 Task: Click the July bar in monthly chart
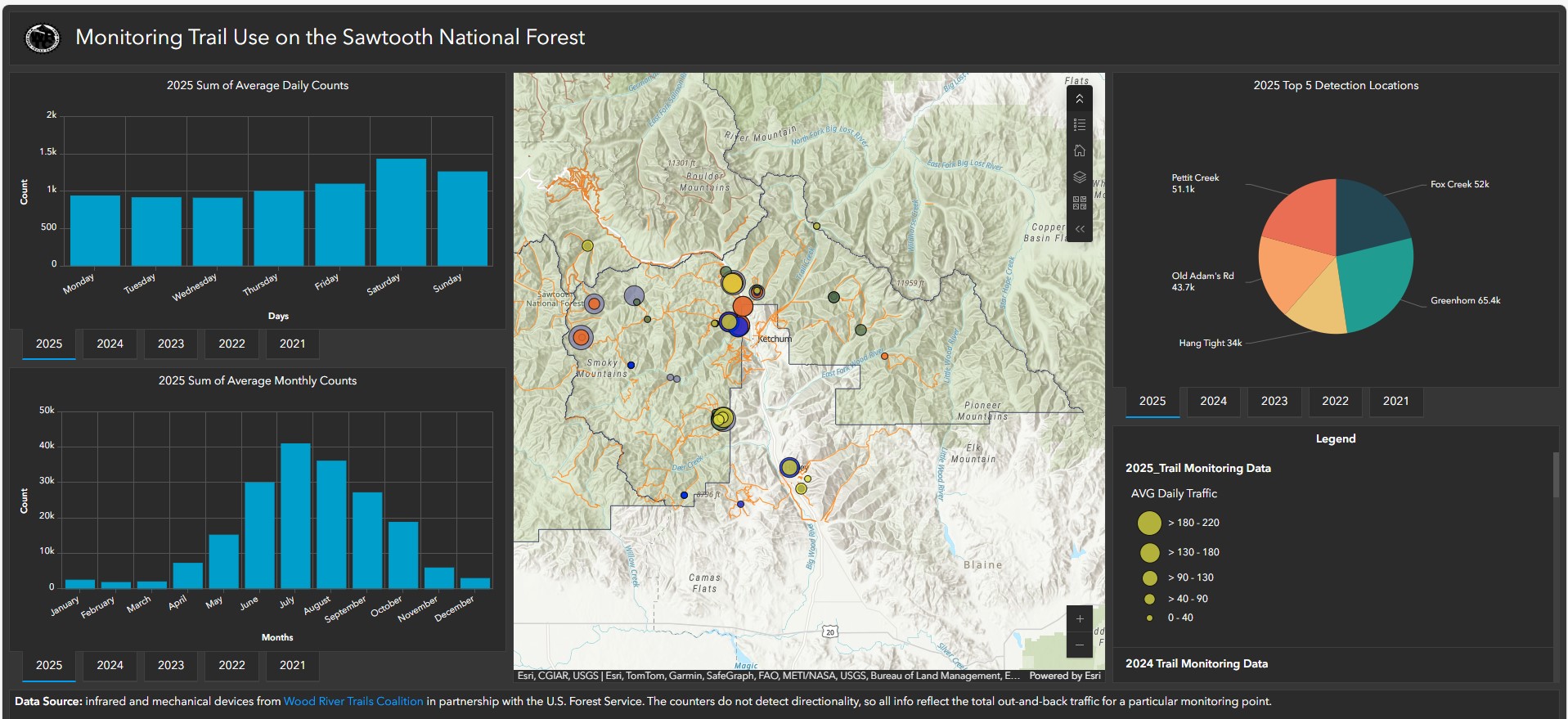point(295,515)
